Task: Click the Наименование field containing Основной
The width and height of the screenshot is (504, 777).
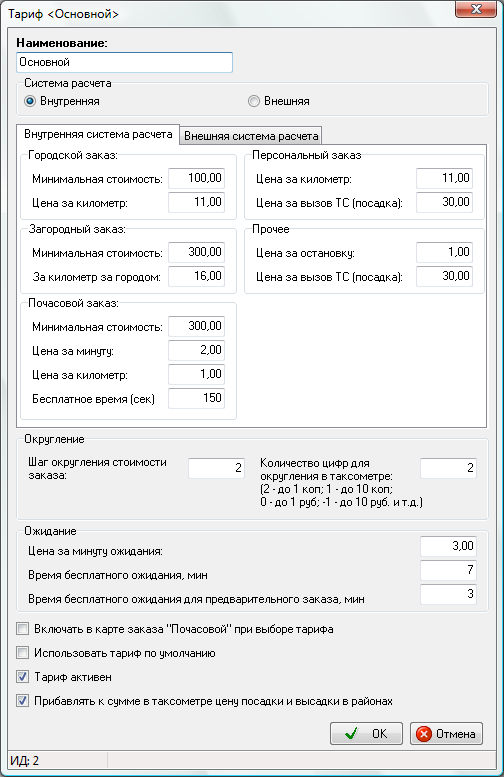Action: click(x=124, y=62)
